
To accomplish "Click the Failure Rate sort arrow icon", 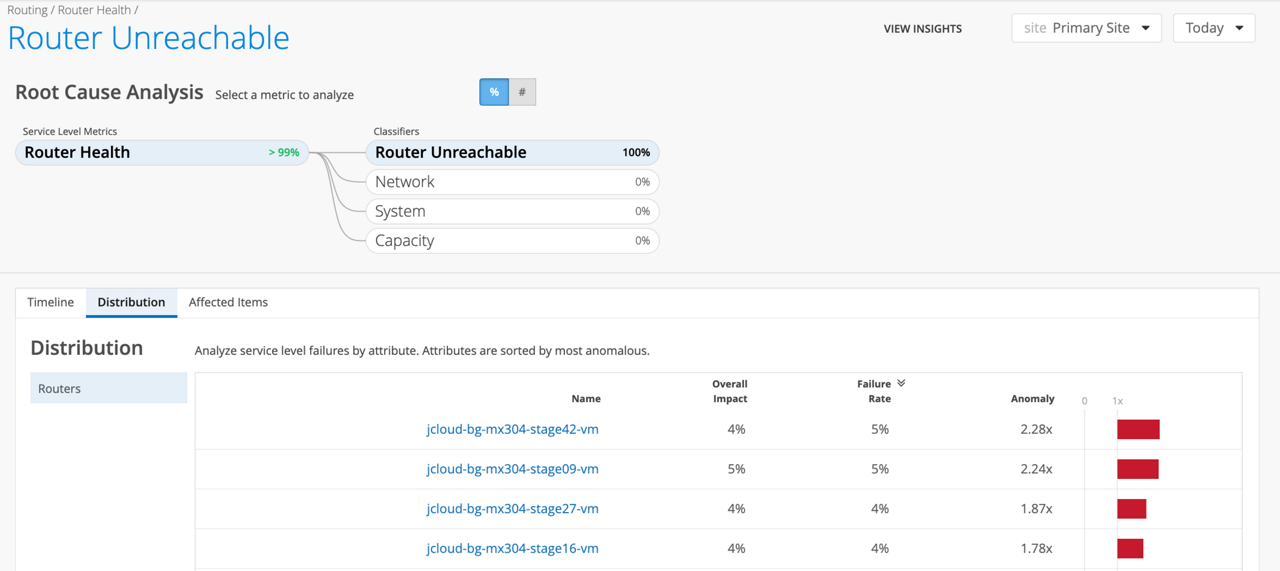I will pyautogui.click(x=901, y=383).
